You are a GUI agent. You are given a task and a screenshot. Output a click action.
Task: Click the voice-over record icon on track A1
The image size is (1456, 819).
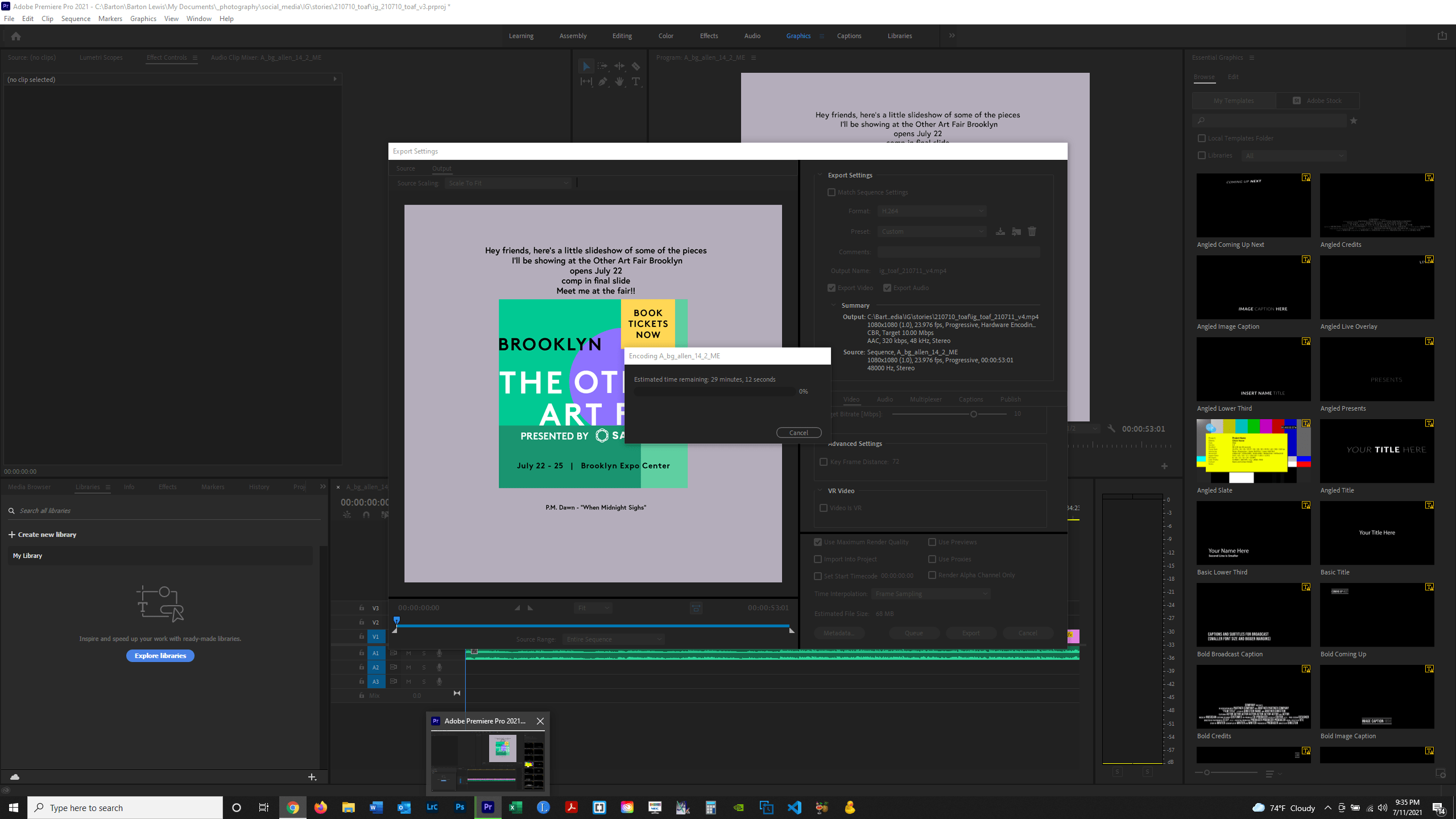tap(440, 653)
